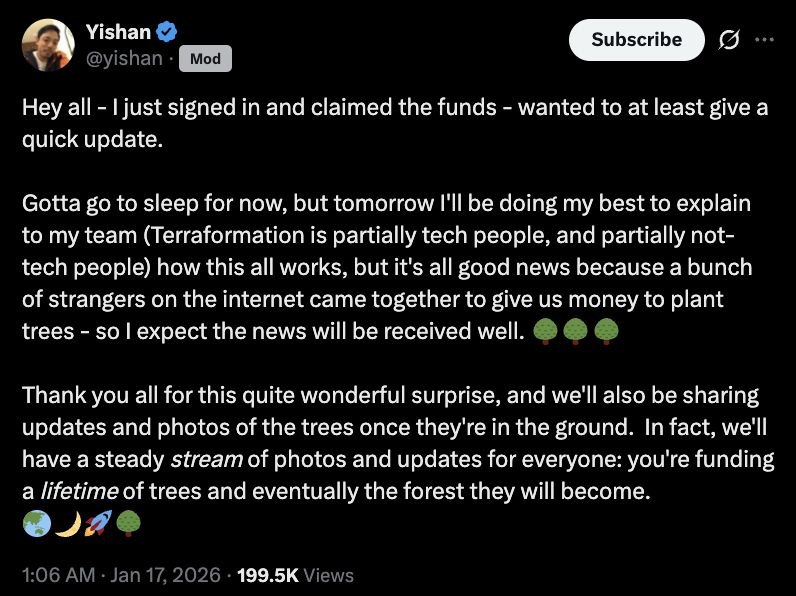Click last tree emoji of the three
The height and width of the screenshot is (596, 796).
607,330
